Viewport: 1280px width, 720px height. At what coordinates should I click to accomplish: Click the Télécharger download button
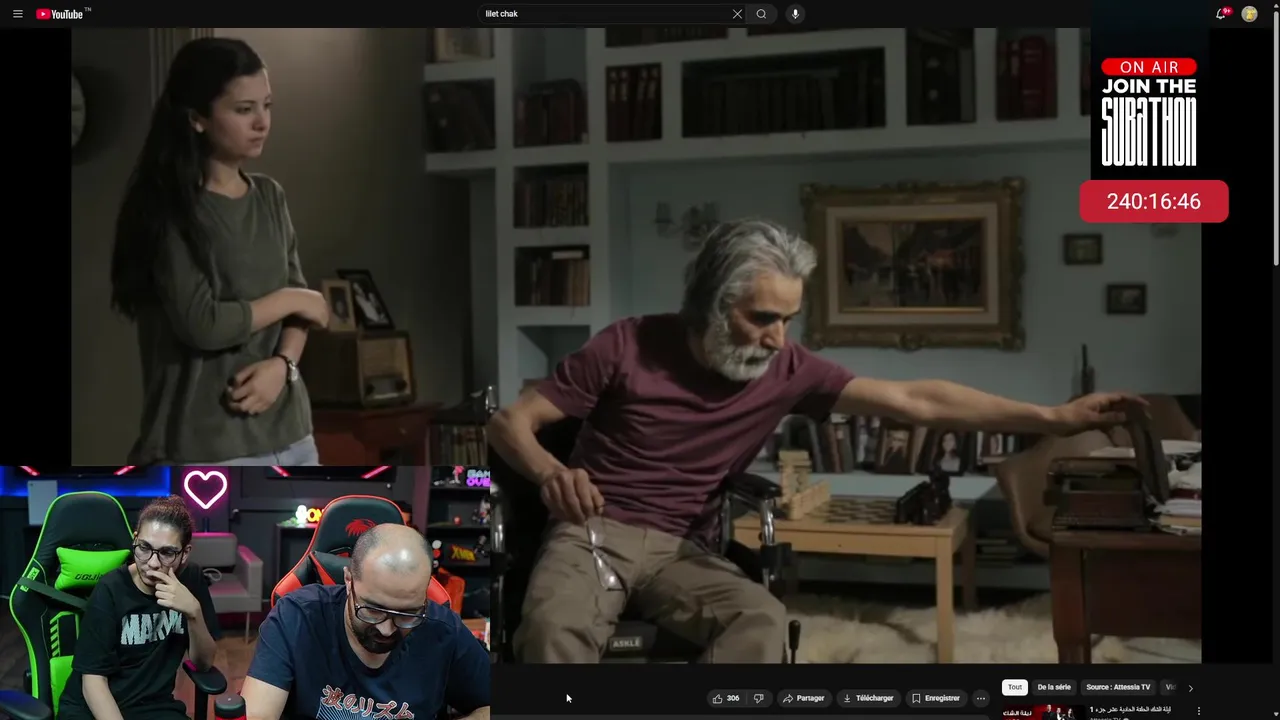pyautogui.click(x=868, y=698)
